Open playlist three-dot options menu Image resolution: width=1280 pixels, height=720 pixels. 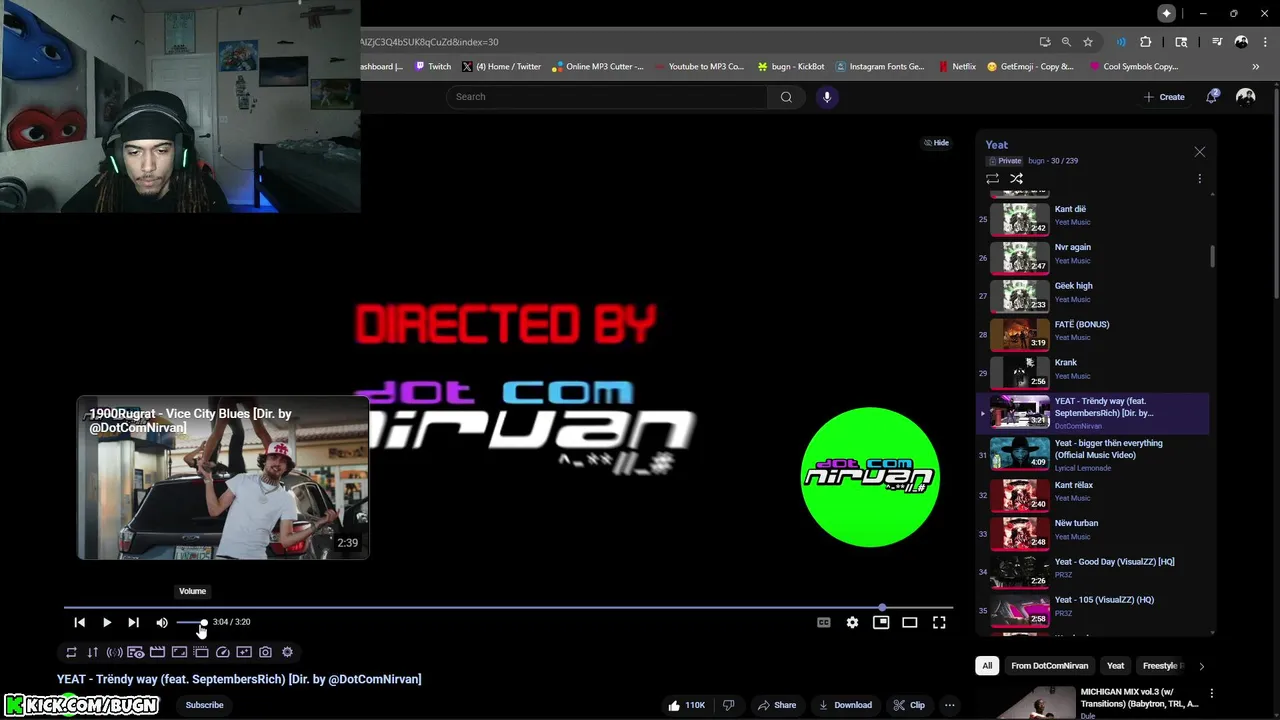[1199, 179]
